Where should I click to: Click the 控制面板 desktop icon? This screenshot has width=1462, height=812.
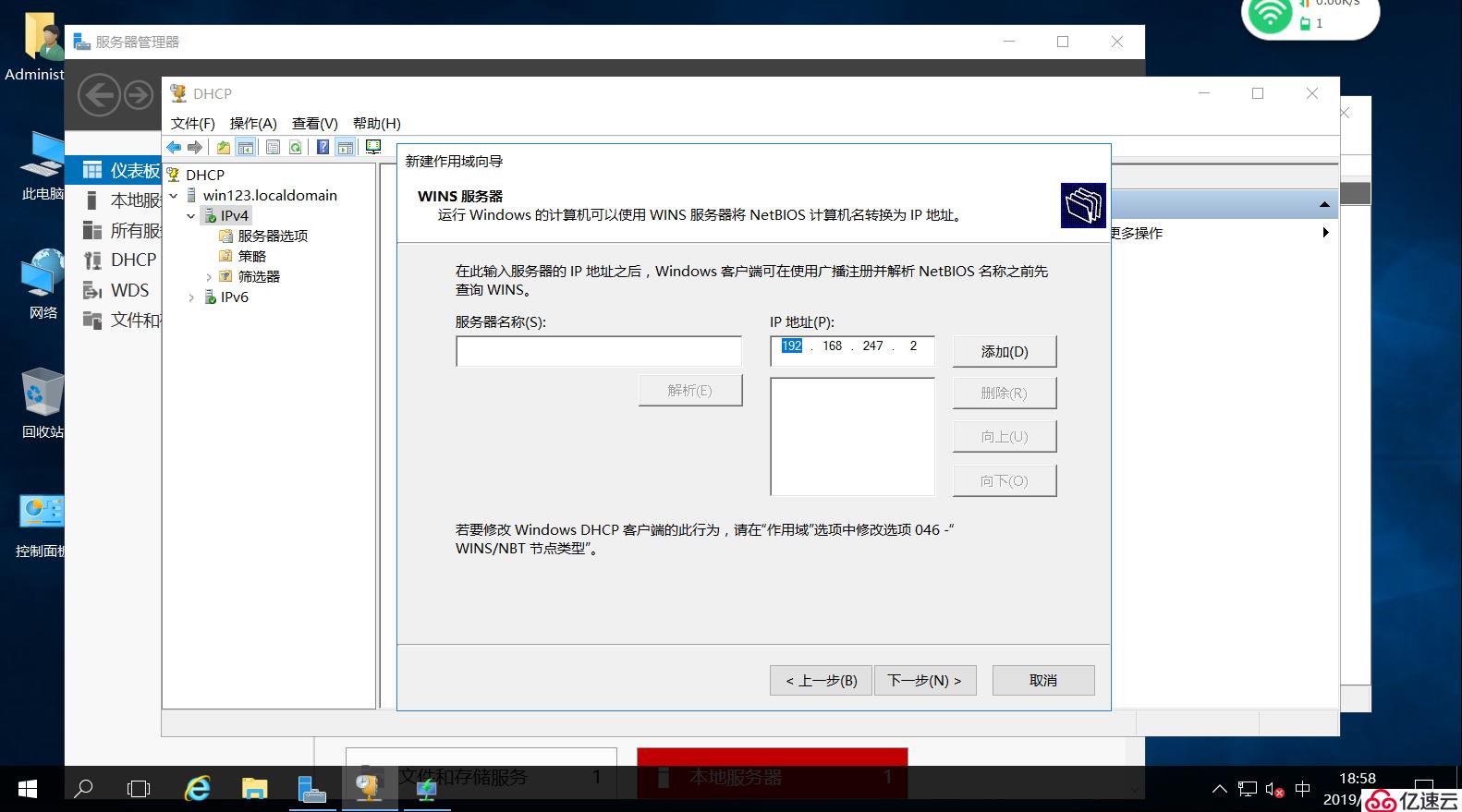point(41,524)
